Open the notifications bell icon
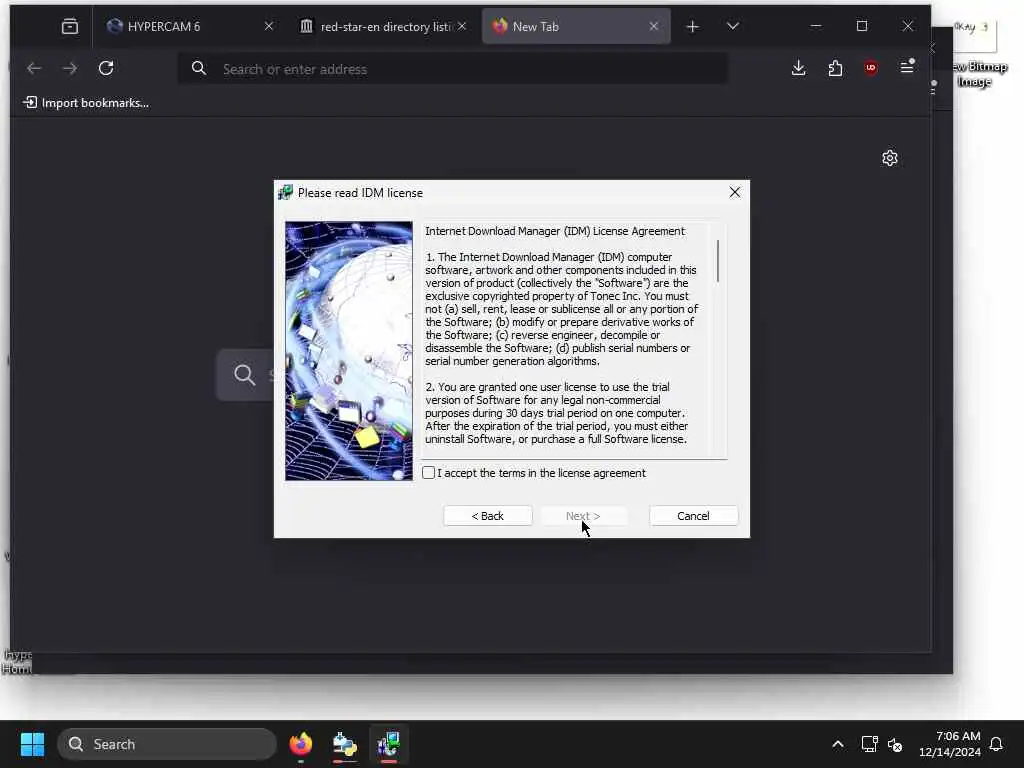Screen dimensions: 1024x768 (996, 744)
